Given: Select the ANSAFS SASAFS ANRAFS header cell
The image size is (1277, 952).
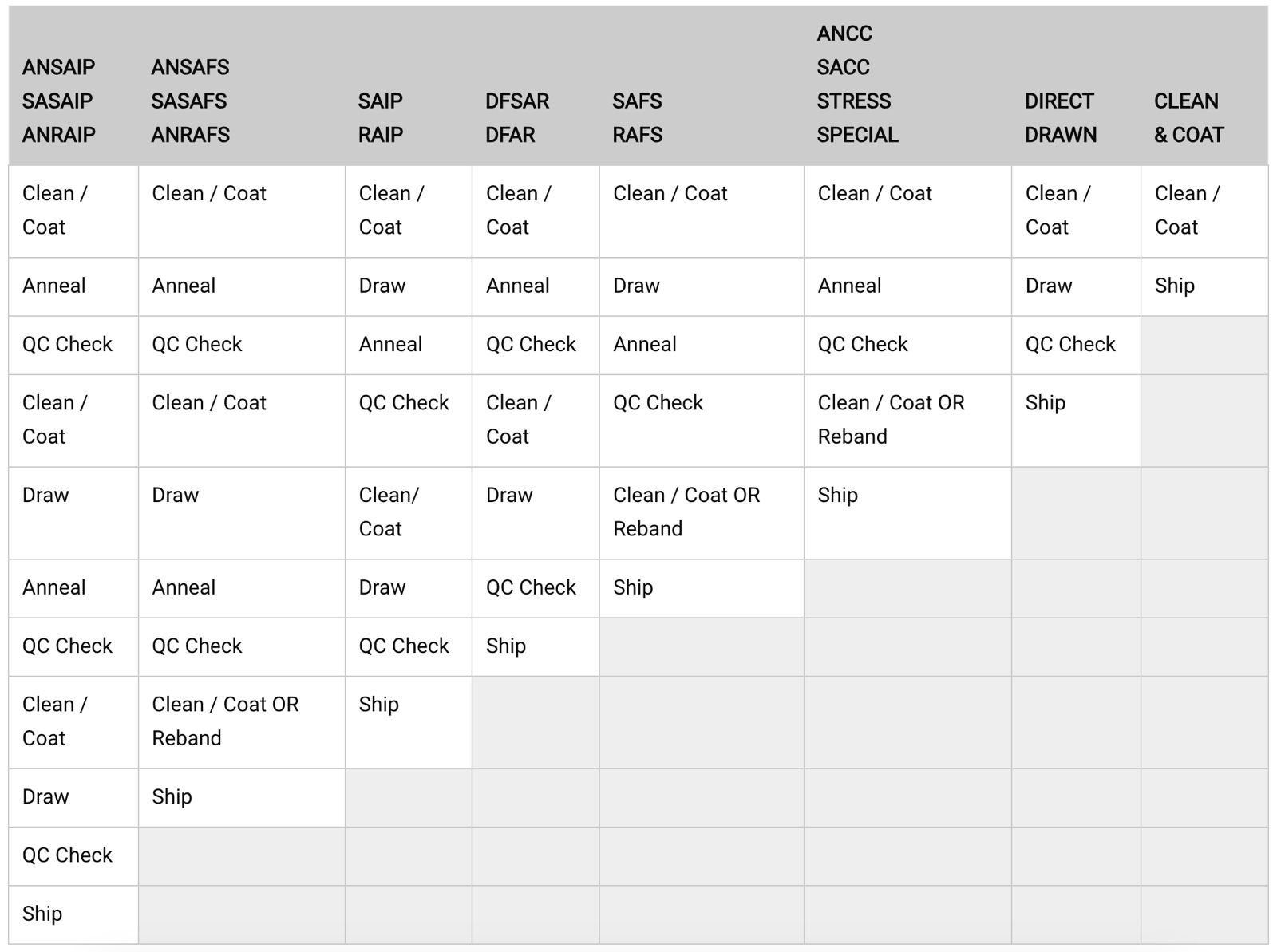Looking at the screenshot, I should 190,101.
